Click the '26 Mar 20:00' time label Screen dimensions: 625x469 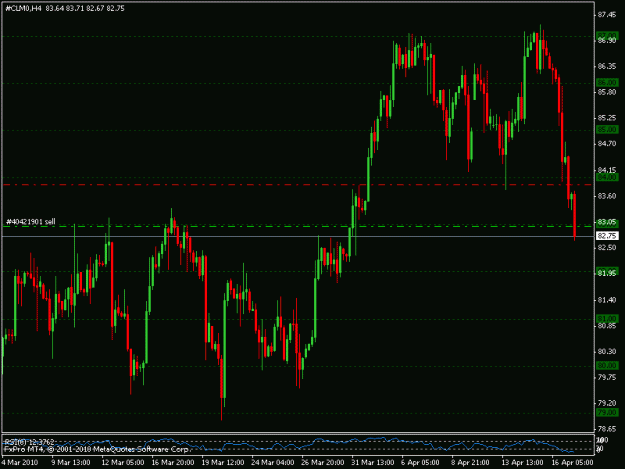click(322, 463)
